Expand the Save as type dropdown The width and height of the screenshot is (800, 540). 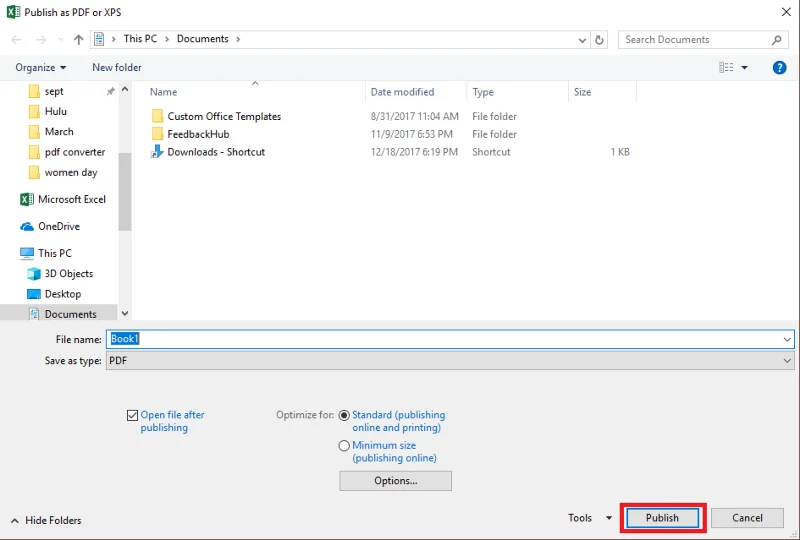787,361
